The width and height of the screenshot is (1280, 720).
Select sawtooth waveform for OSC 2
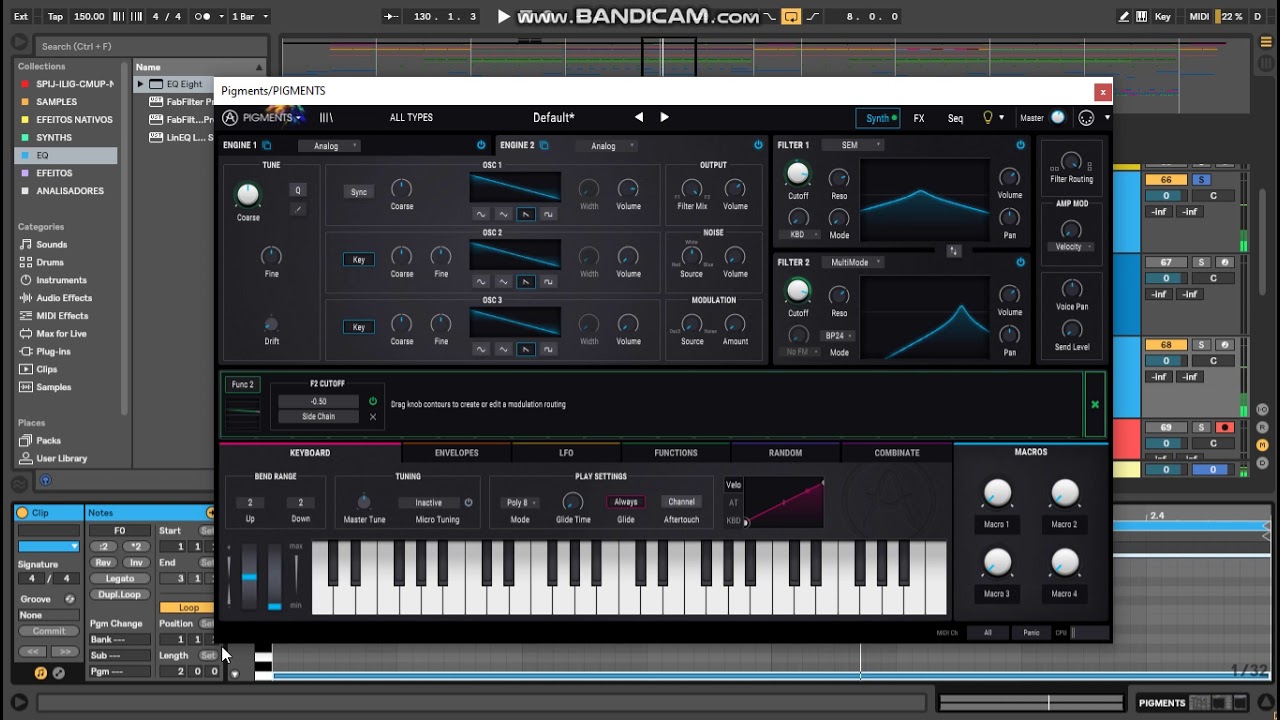[526, 282]
